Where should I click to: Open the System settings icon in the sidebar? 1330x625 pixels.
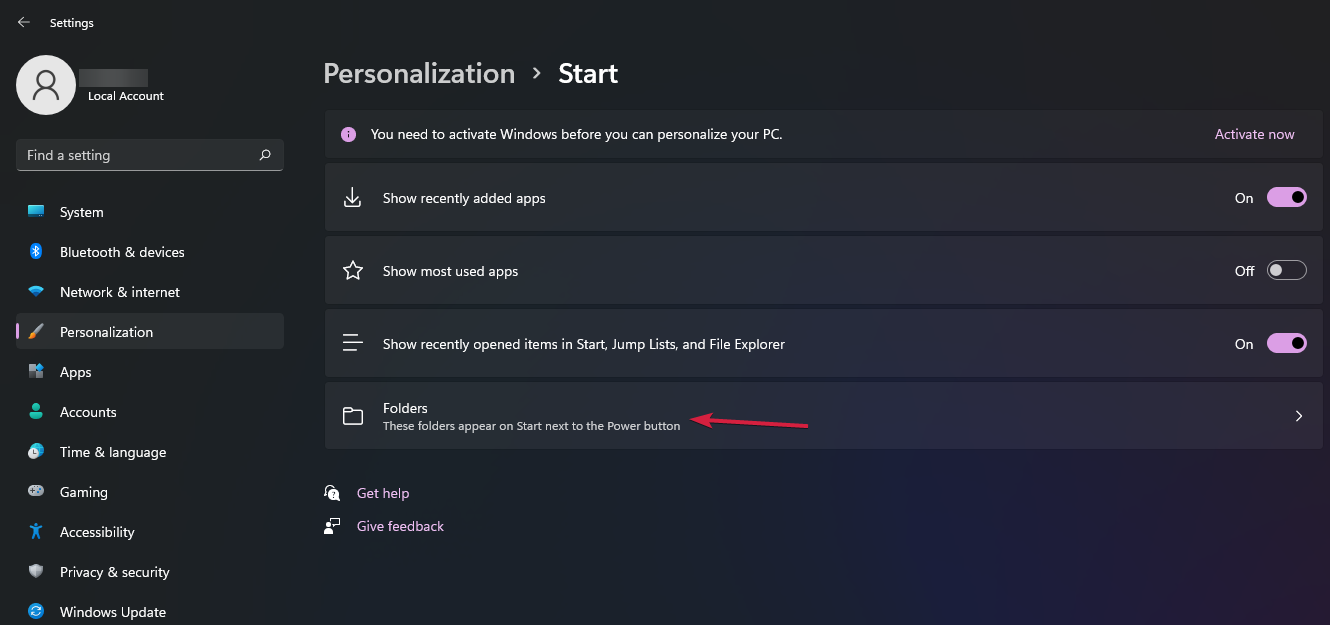36,212
